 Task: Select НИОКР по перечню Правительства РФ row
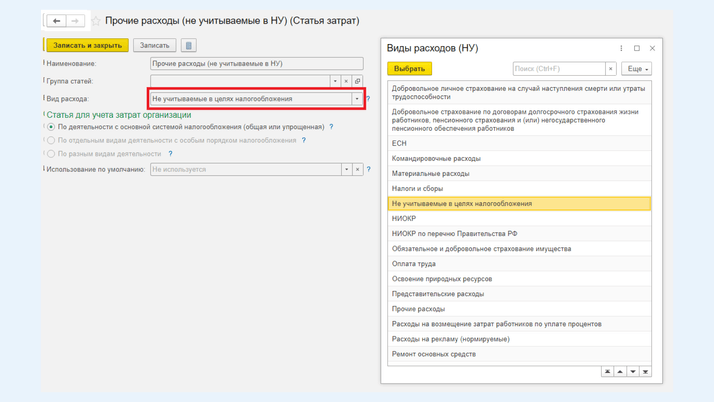tap(519, 234)
